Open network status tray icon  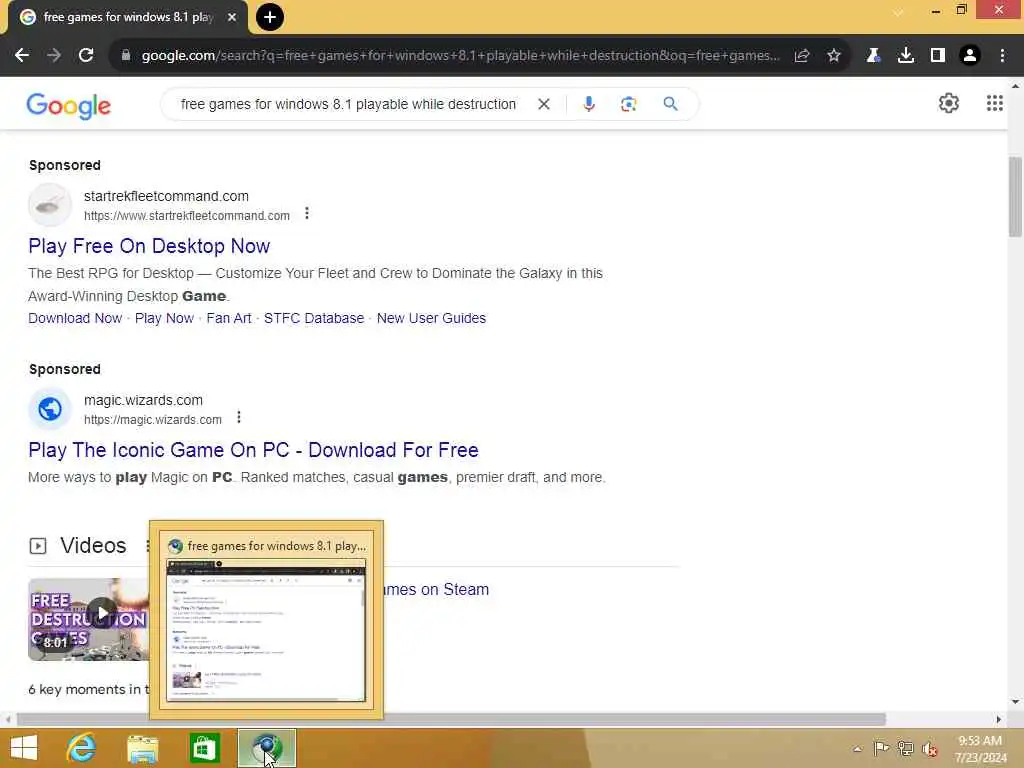[x=906, y=748]
